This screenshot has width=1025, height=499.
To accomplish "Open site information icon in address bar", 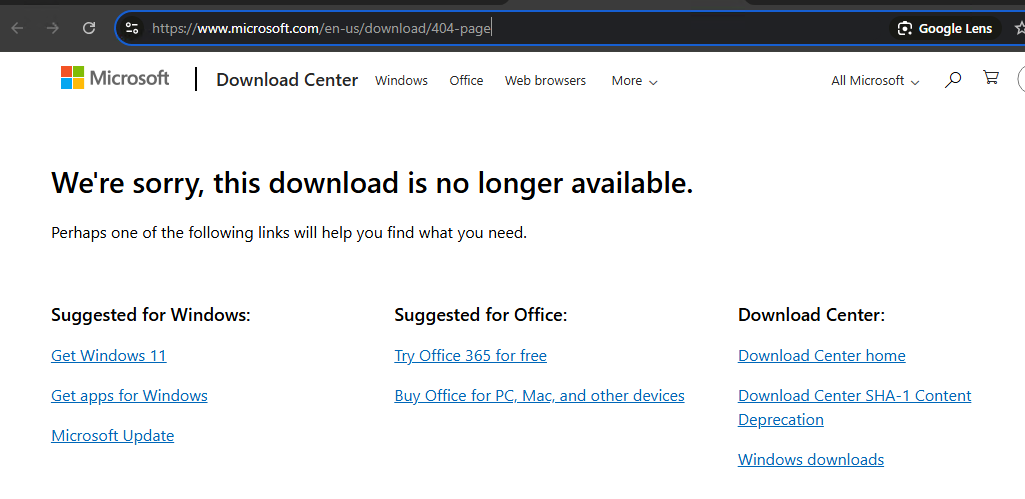I will point(132,28).
